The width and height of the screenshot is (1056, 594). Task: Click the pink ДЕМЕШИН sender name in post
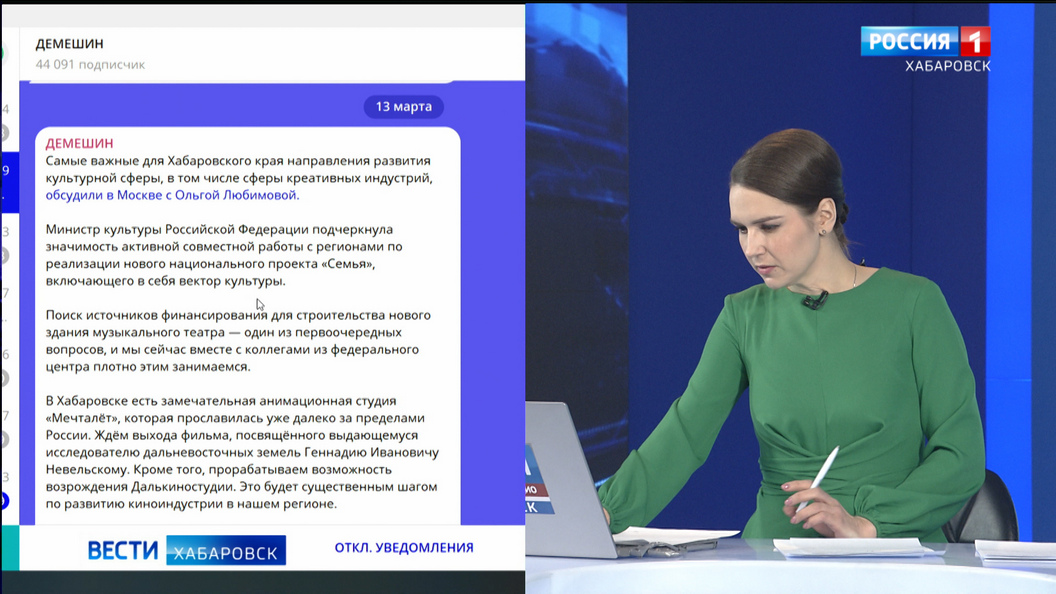coord(79,143)
